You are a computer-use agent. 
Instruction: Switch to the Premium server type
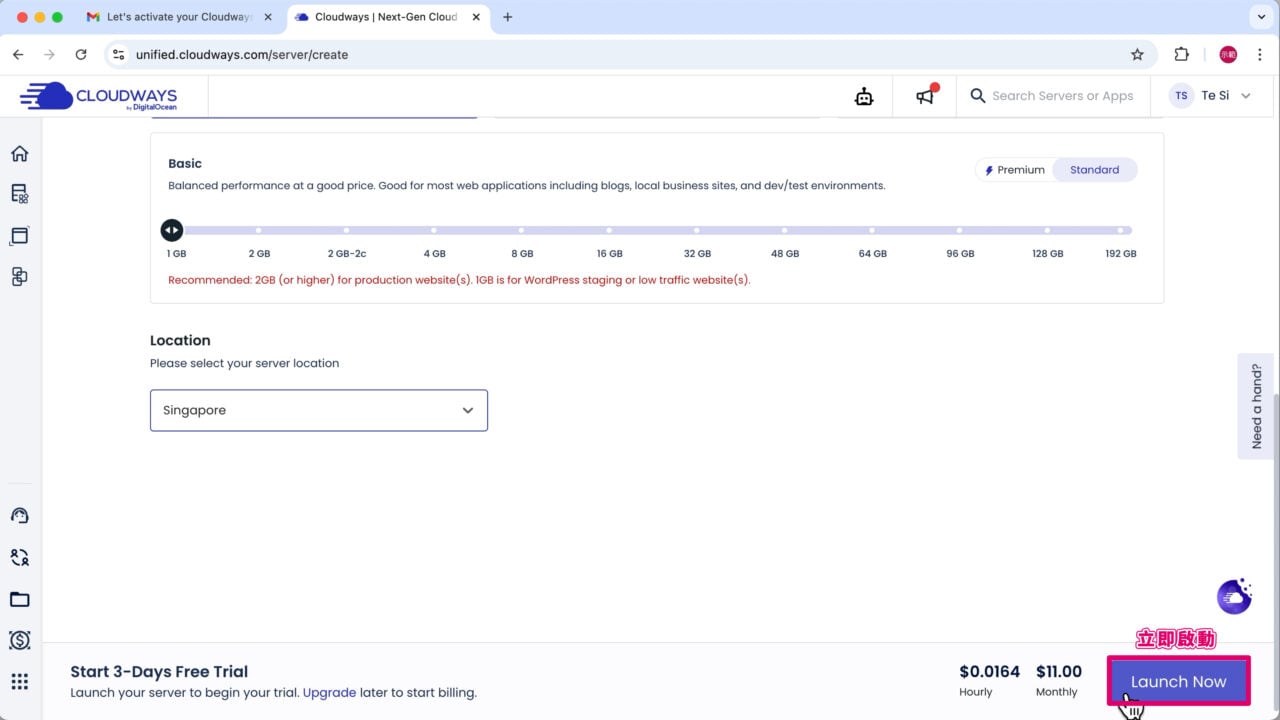[1014, 169]
